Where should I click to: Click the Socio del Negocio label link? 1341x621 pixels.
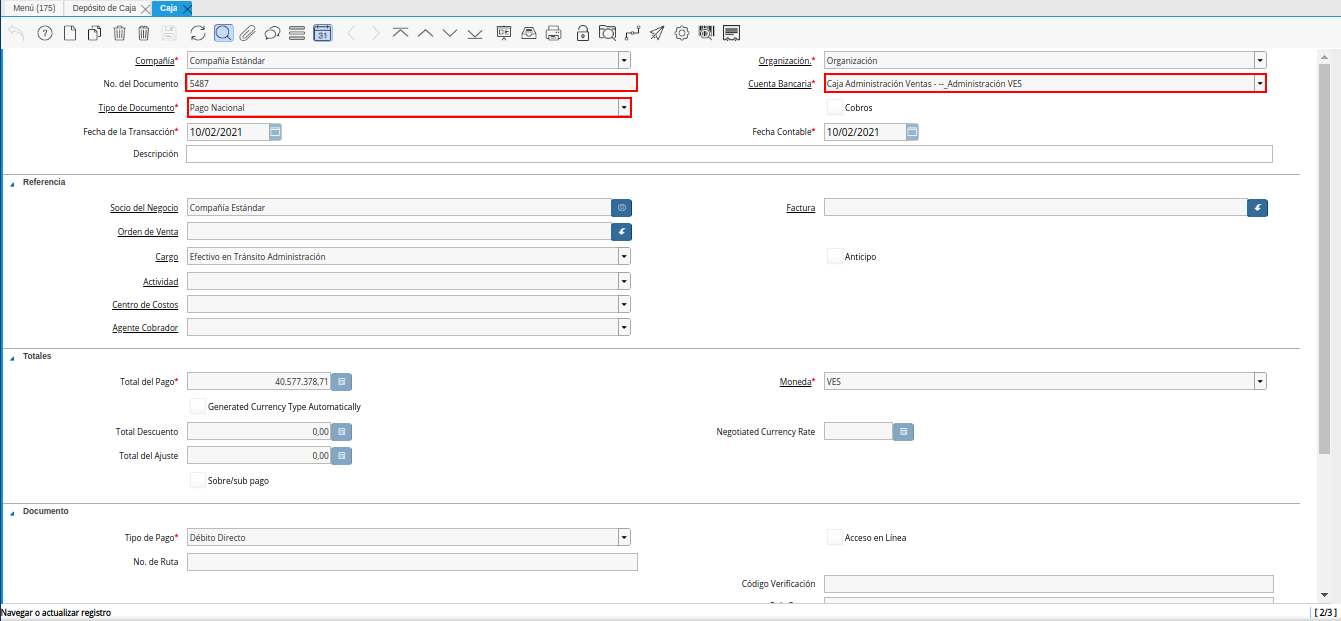144,208
